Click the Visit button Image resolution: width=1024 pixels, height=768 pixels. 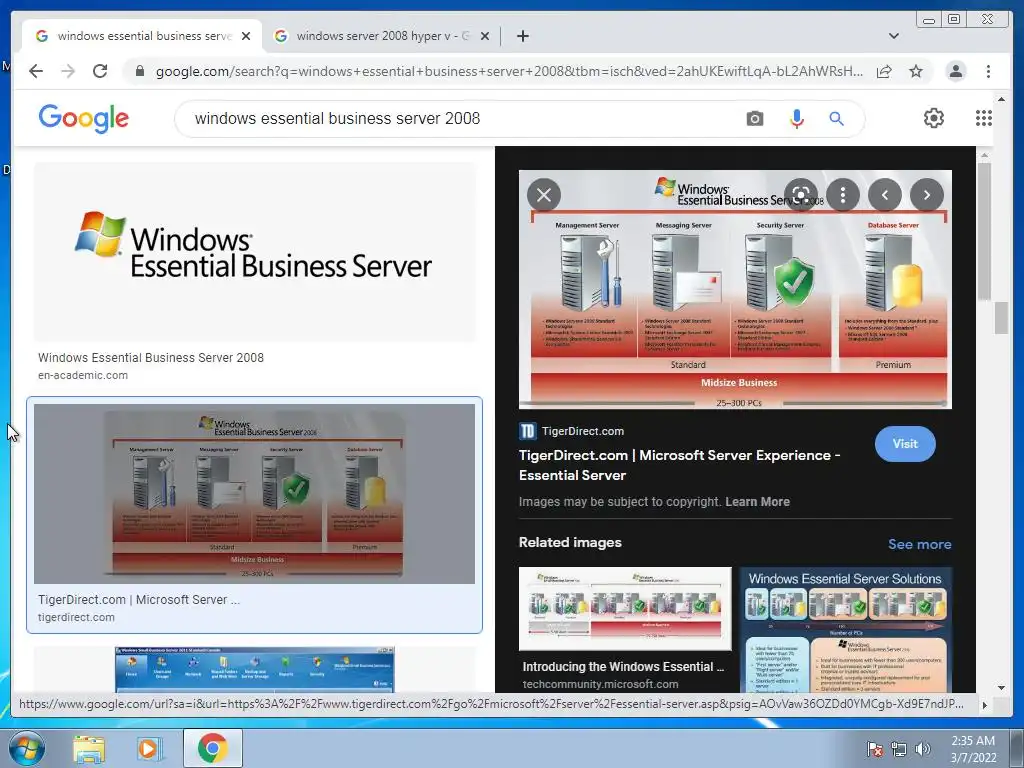[x=905, y=444]
